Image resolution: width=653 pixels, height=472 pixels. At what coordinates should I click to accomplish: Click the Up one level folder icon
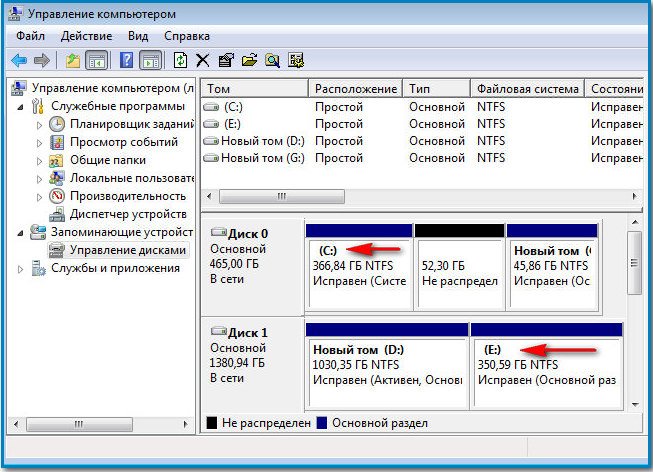73,60
